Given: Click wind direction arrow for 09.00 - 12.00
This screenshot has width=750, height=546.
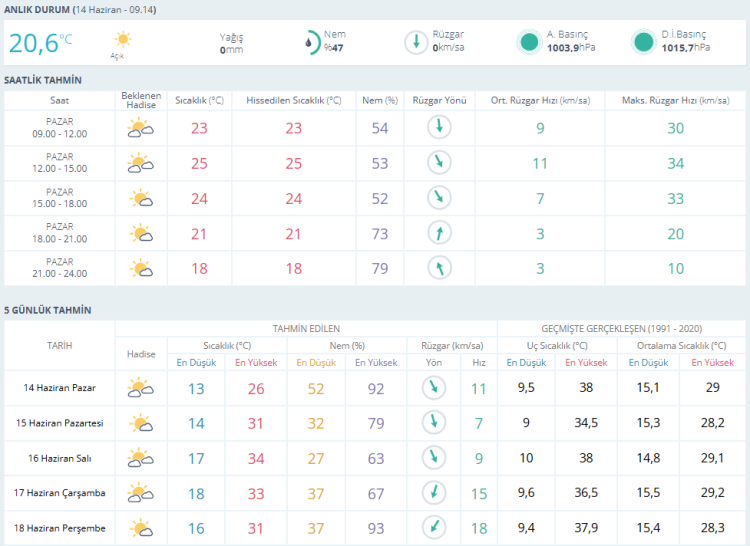Looking at the screenshot, I should pyautogui.click(x=439, y=127).
